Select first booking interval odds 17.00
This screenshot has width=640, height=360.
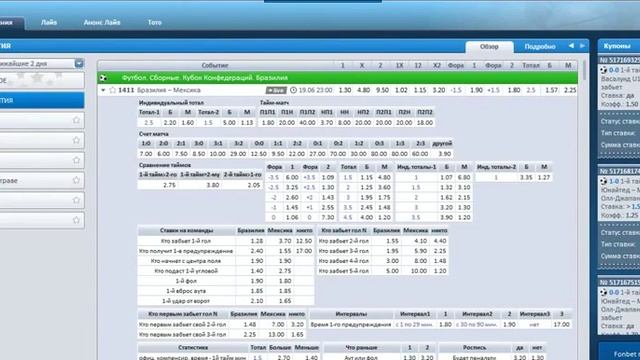[561, 324]
